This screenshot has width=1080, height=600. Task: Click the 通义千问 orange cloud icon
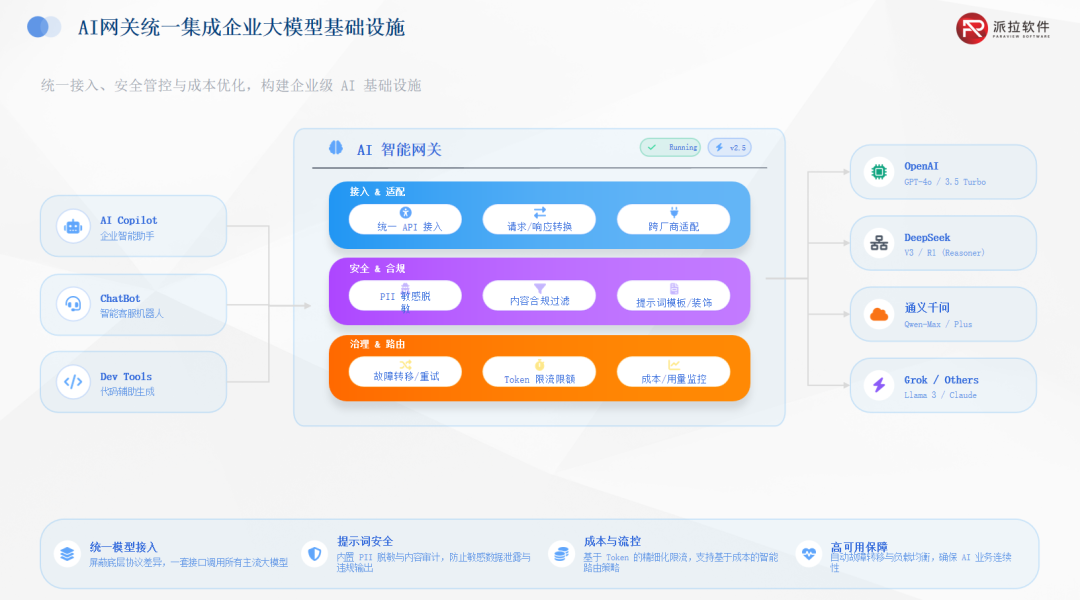(879, 315)
